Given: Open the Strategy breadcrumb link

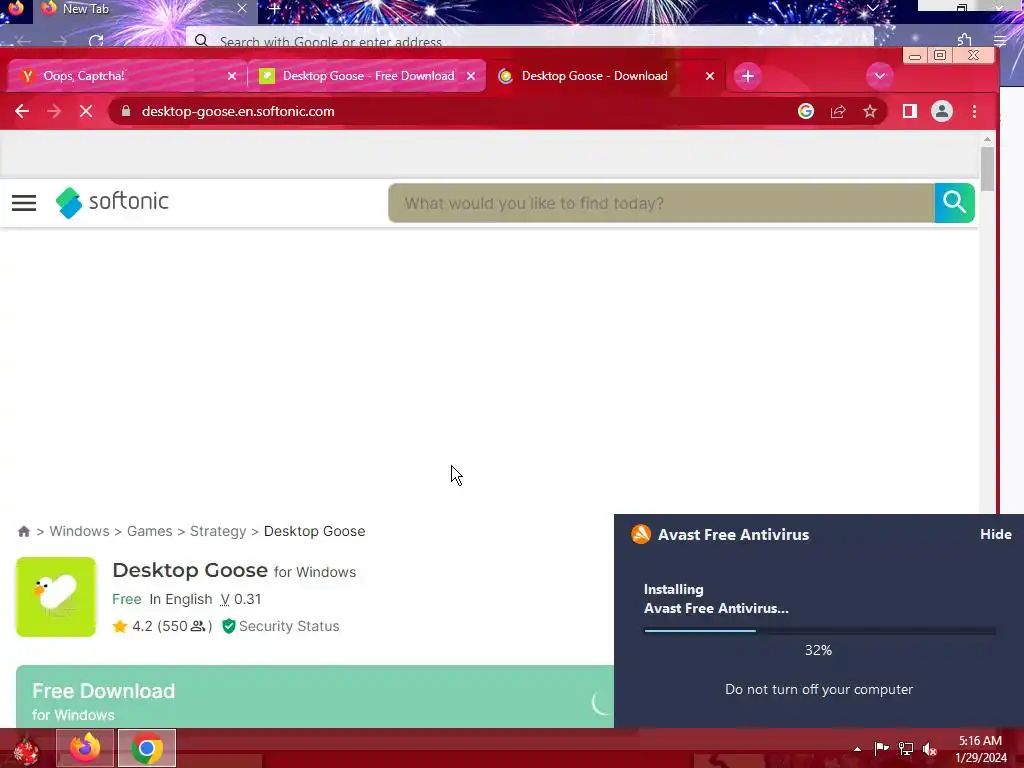Looking at the screenshot, I should 218,531.
